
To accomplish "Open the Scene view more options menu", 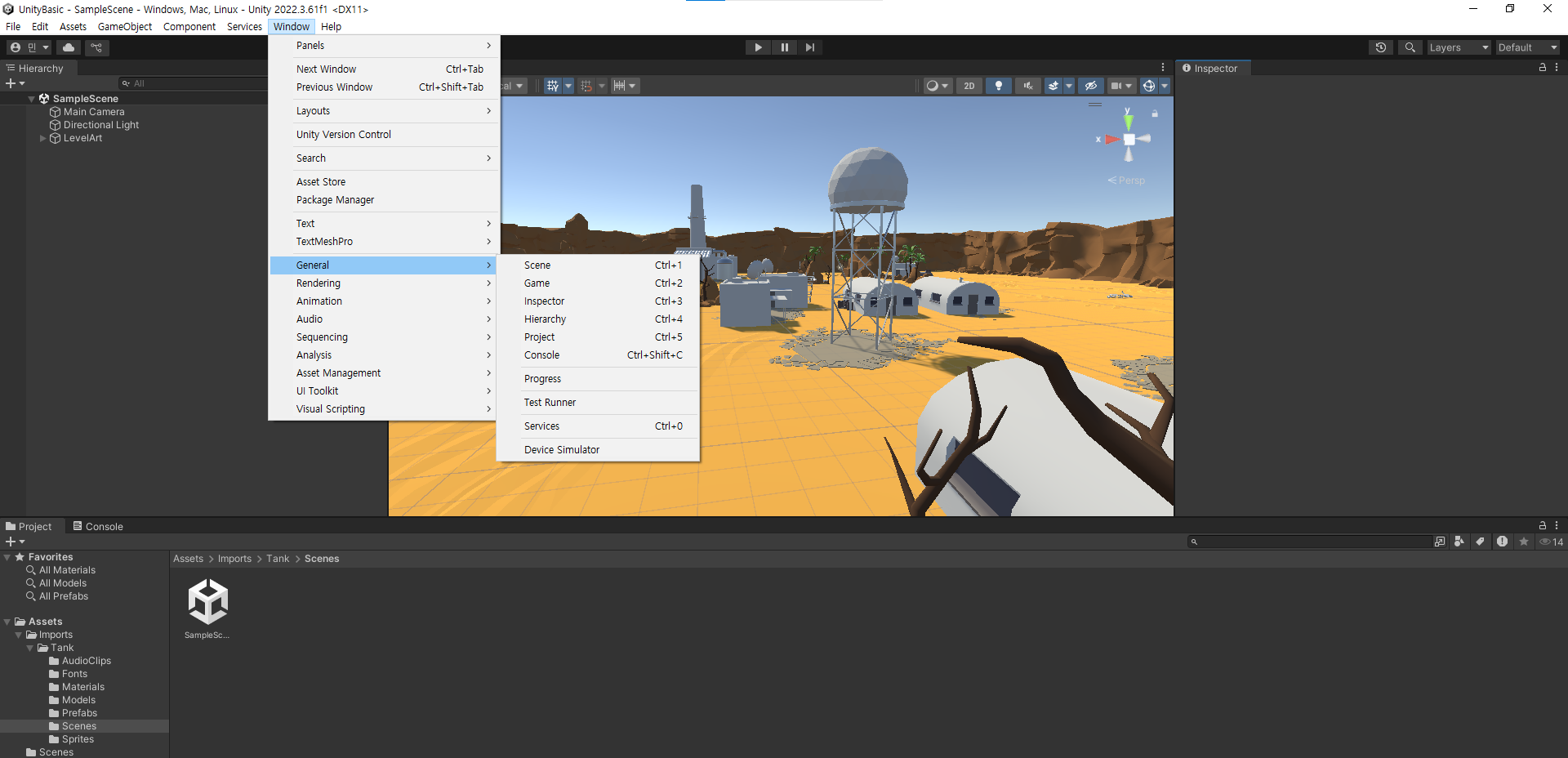I will pyautogui.click(x=1163, y=68).
